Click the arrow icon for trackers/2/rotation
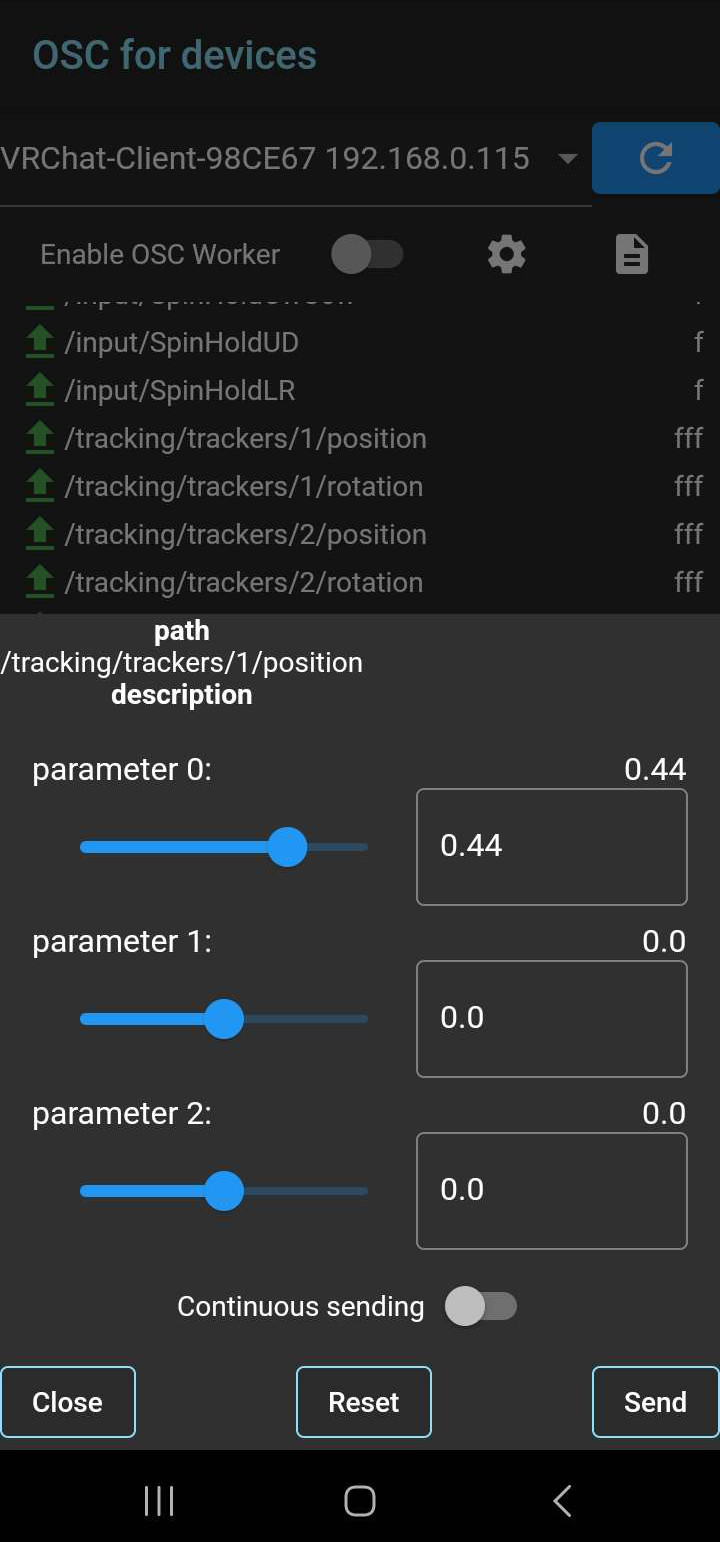Viewport: 720px width, 1542px height. point(39,583)
